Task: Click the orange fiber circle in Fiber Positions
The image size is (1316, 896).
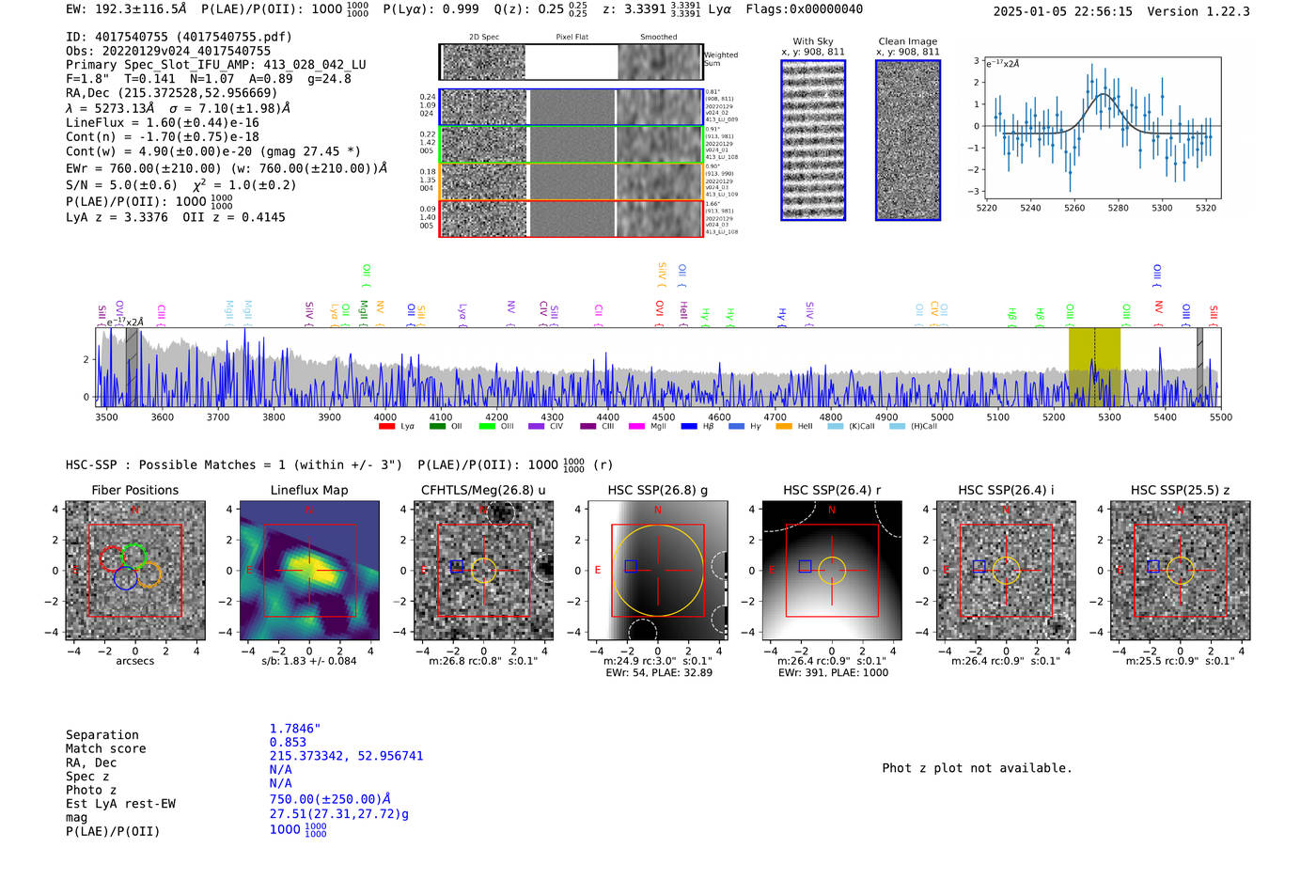Action: (149, 574)
